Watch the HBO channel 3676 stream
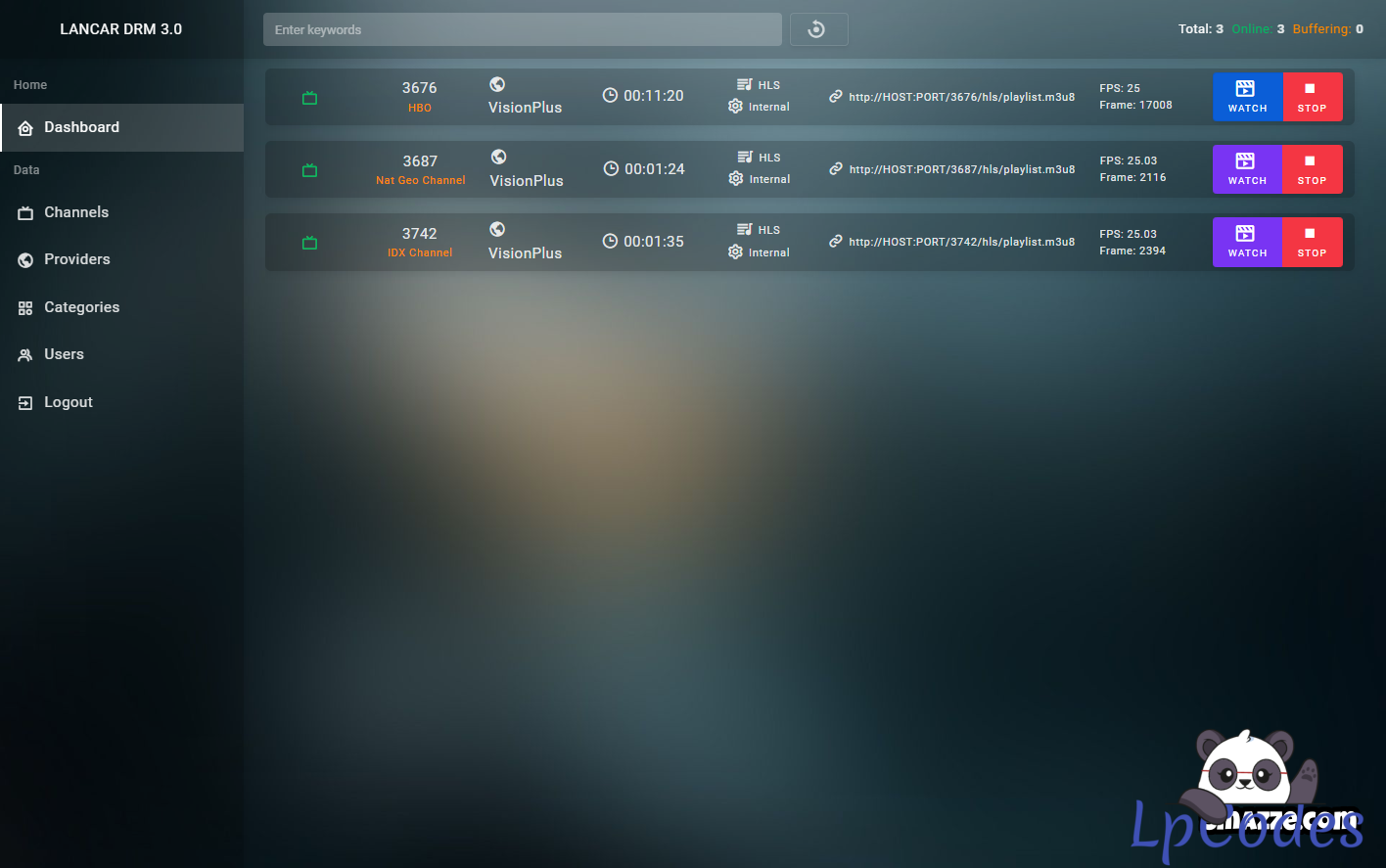Viewport: 1386px width, 868px height. (x=1247, y=97)
